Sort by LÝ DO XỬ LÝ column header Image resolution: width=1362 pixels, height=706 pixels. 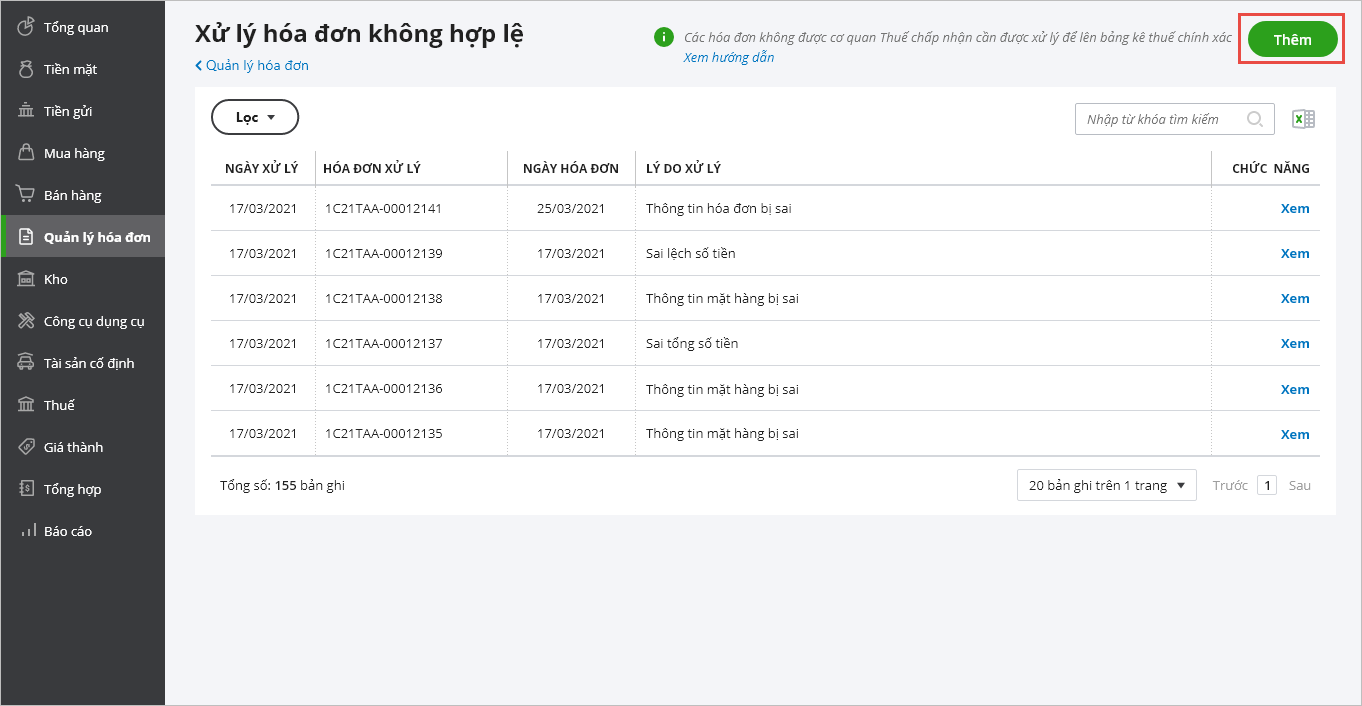[x=684, y=168]
